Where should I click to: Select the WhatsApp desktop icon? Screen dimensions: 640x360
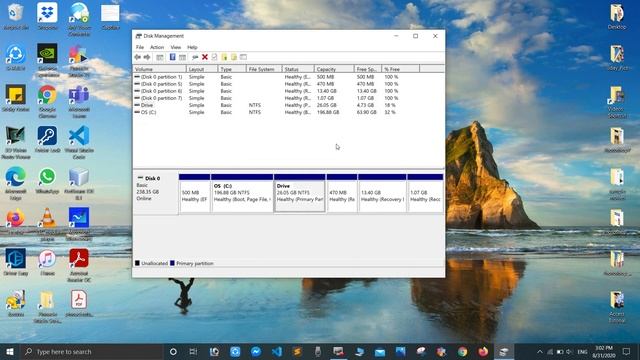[x=47, y=180]
